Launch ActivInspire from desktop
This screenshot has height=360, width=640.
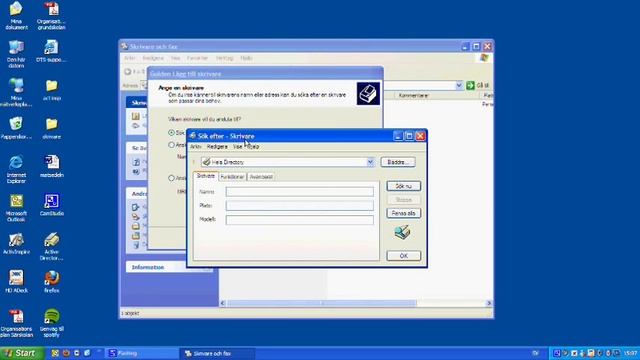16,243
